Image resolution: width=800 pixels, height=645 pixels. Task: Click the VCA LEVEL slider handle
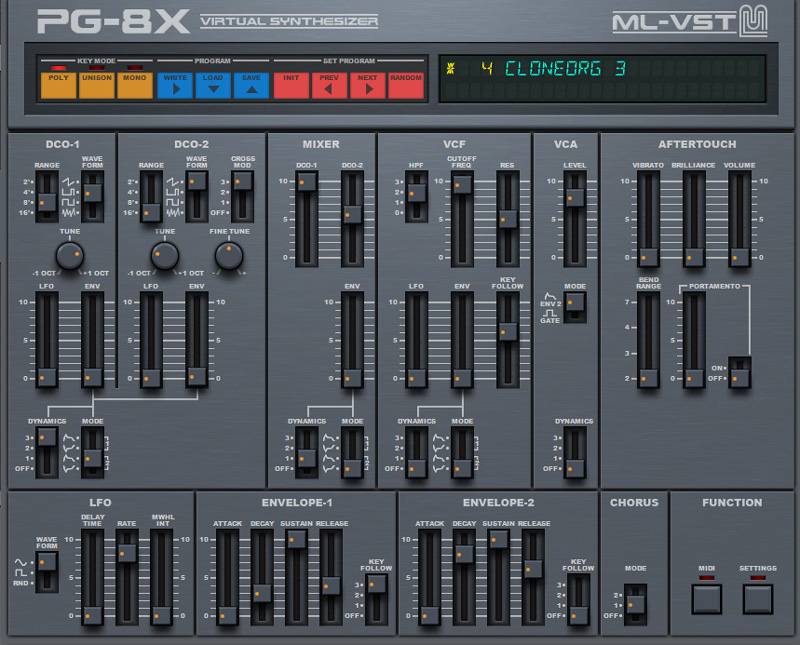(x=575, y=197)
